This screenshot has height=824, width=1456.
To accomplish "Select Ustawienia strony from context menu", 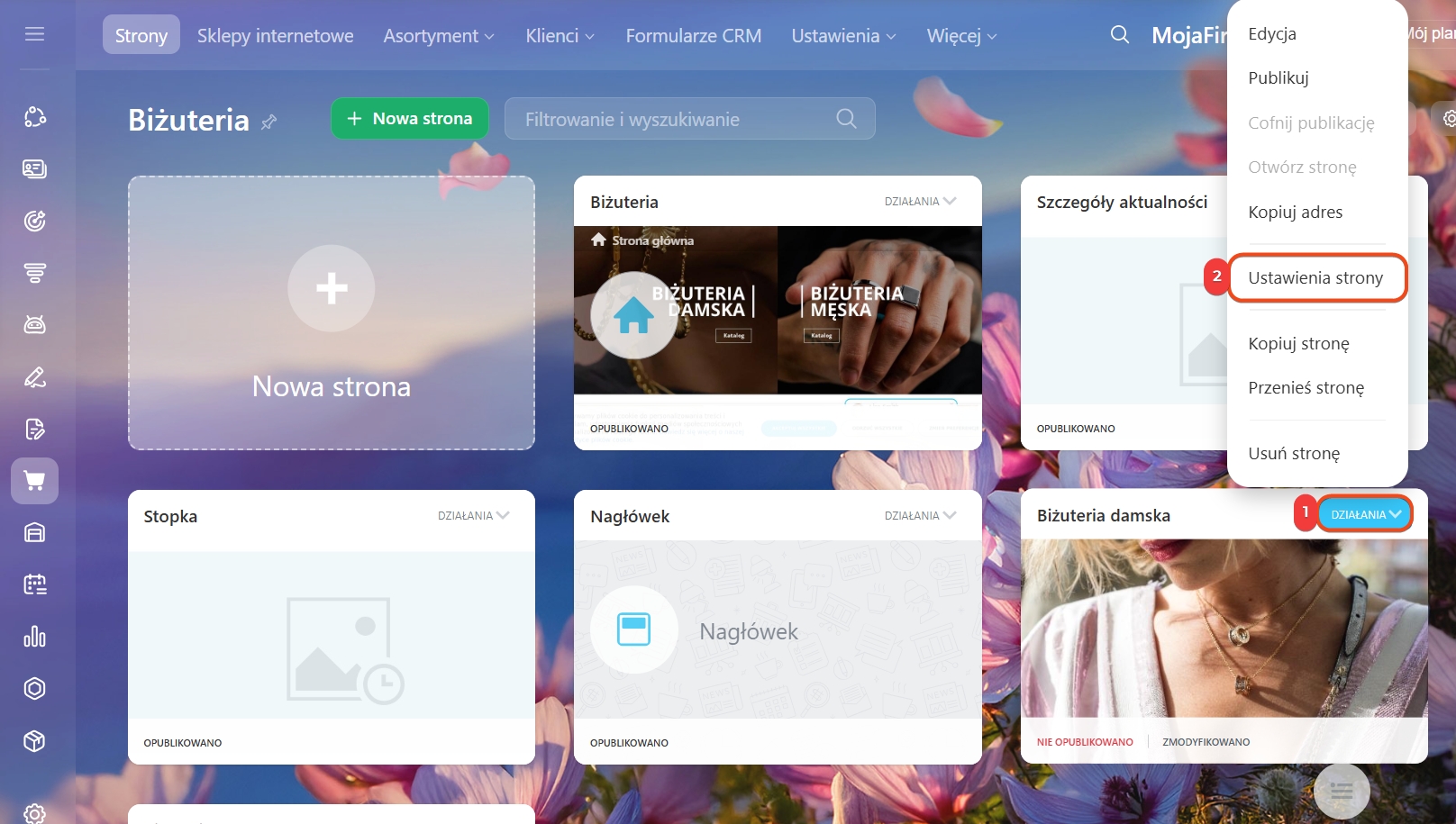I will 1315,278.
